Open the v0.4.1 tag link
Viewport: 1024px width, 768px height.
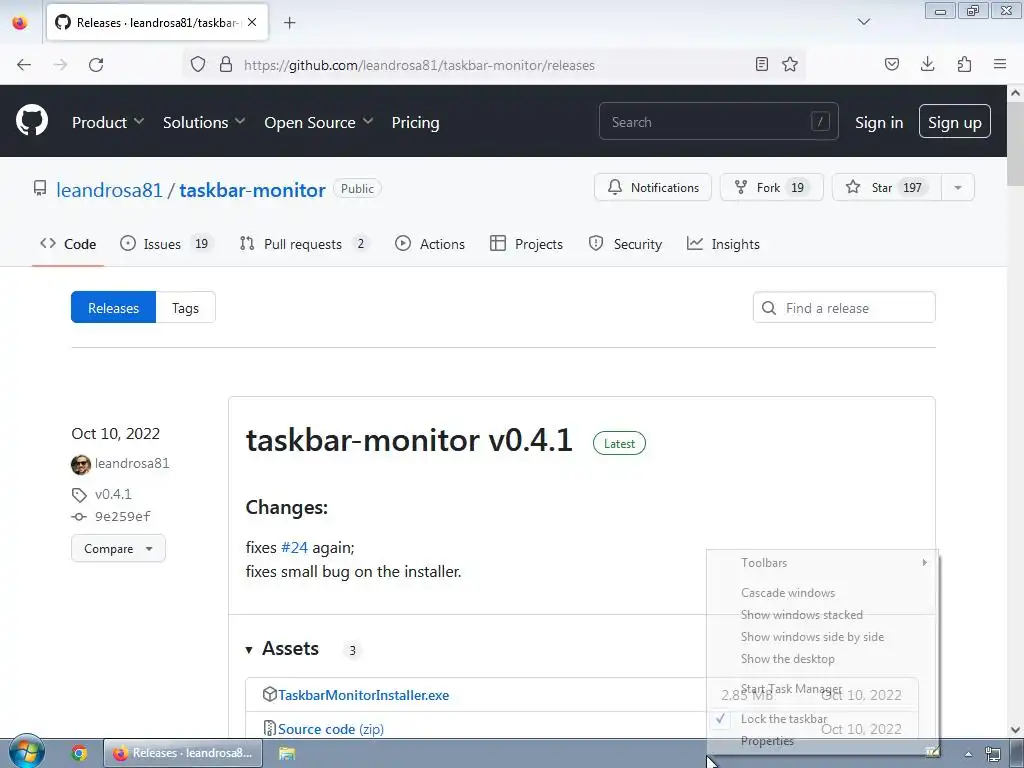(x=113, y=494)
